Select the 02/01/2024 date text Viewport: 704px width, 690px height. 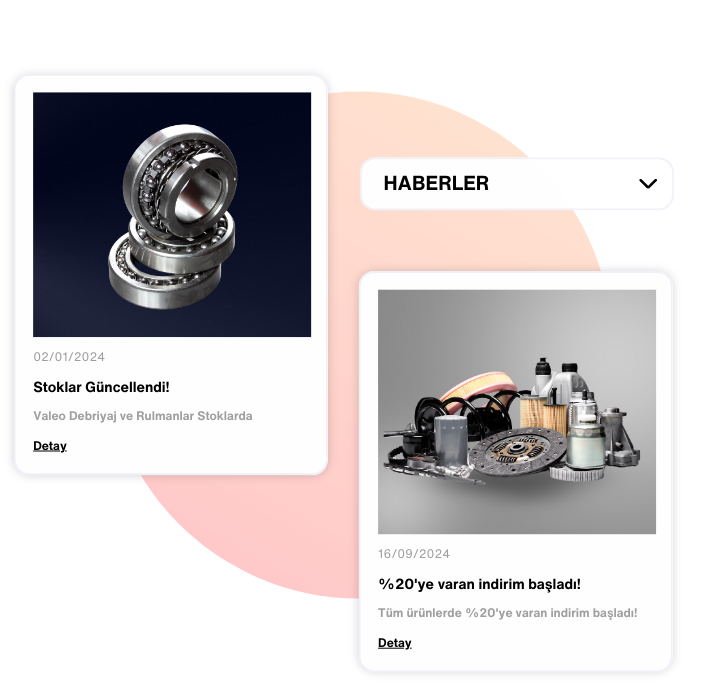click(69, 357)
